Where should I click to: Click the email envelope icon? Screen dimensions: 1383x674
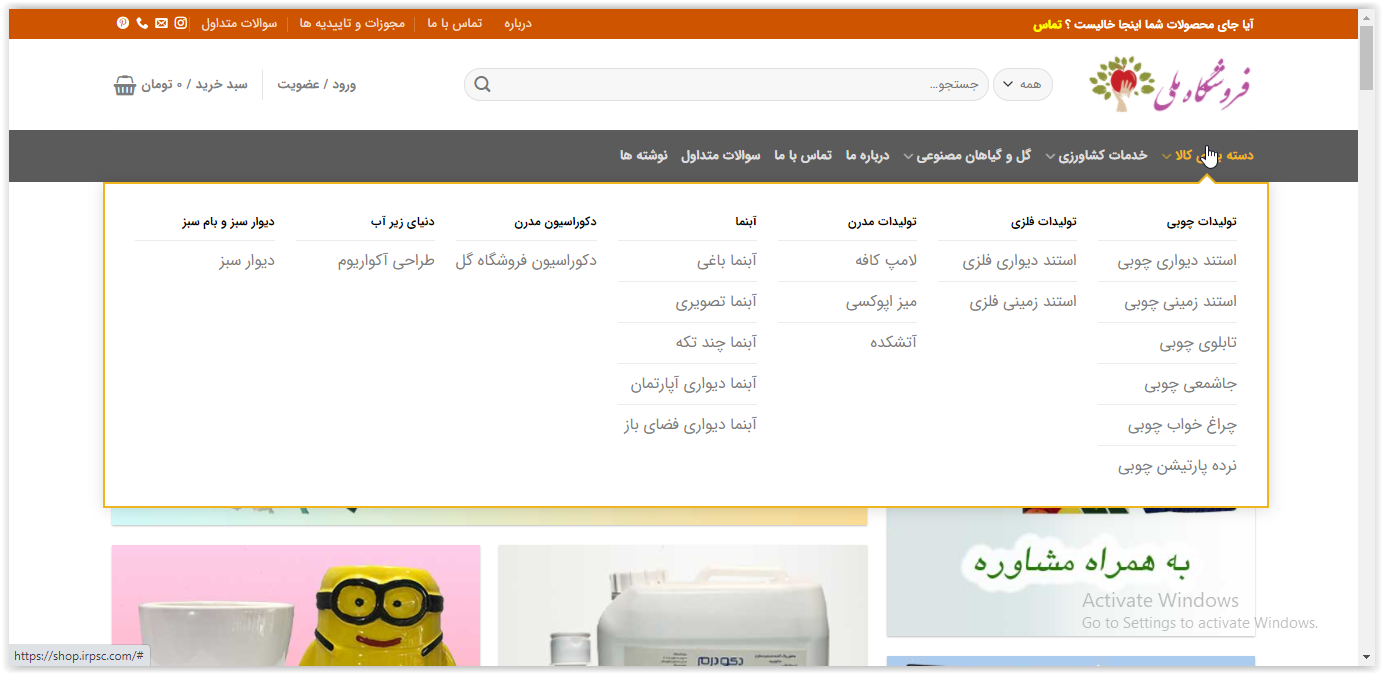click(x=161, y=23)
